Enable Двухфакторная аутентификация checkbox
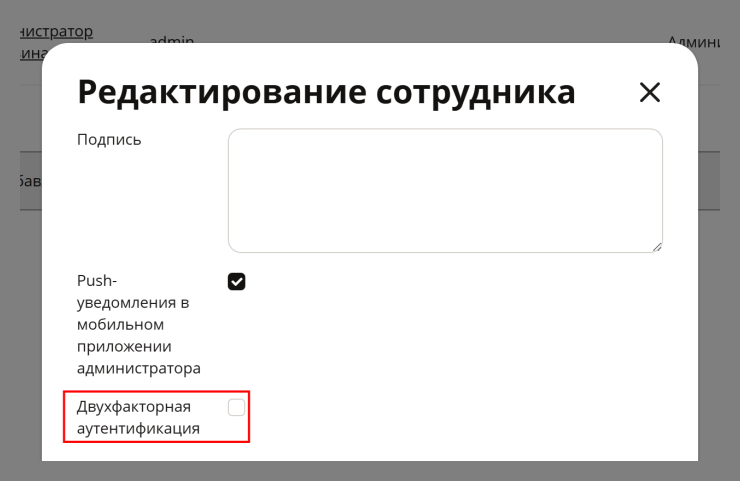Image resolution: width=740 pixels, height=481 pixels. pos(236,407)
